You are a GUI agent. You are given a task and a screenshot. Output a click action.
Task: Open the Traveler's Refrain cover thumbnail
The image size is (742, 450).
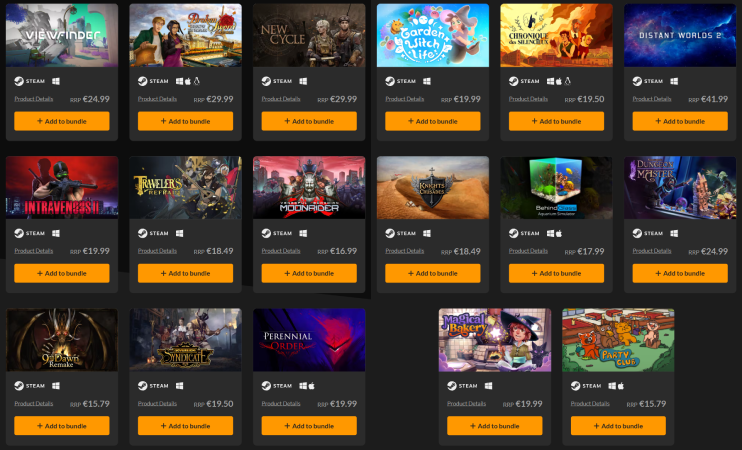pos(186,187)
